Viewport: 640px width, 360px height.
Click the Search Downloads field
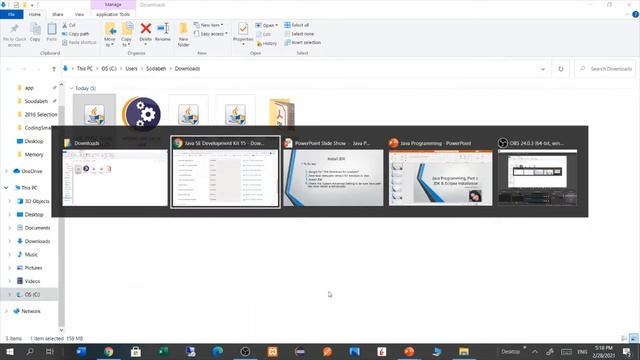(606, 69)
